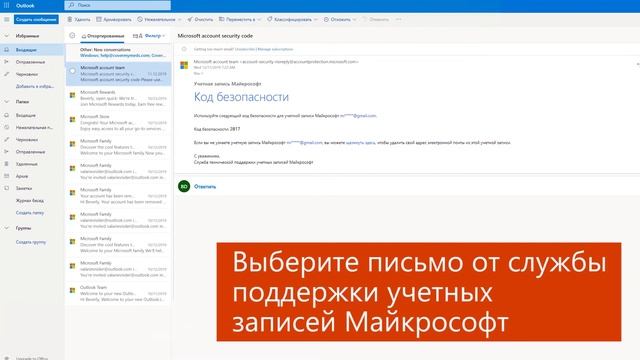
Task: Click the Код безопасности heading
Action: pos(241,97)
